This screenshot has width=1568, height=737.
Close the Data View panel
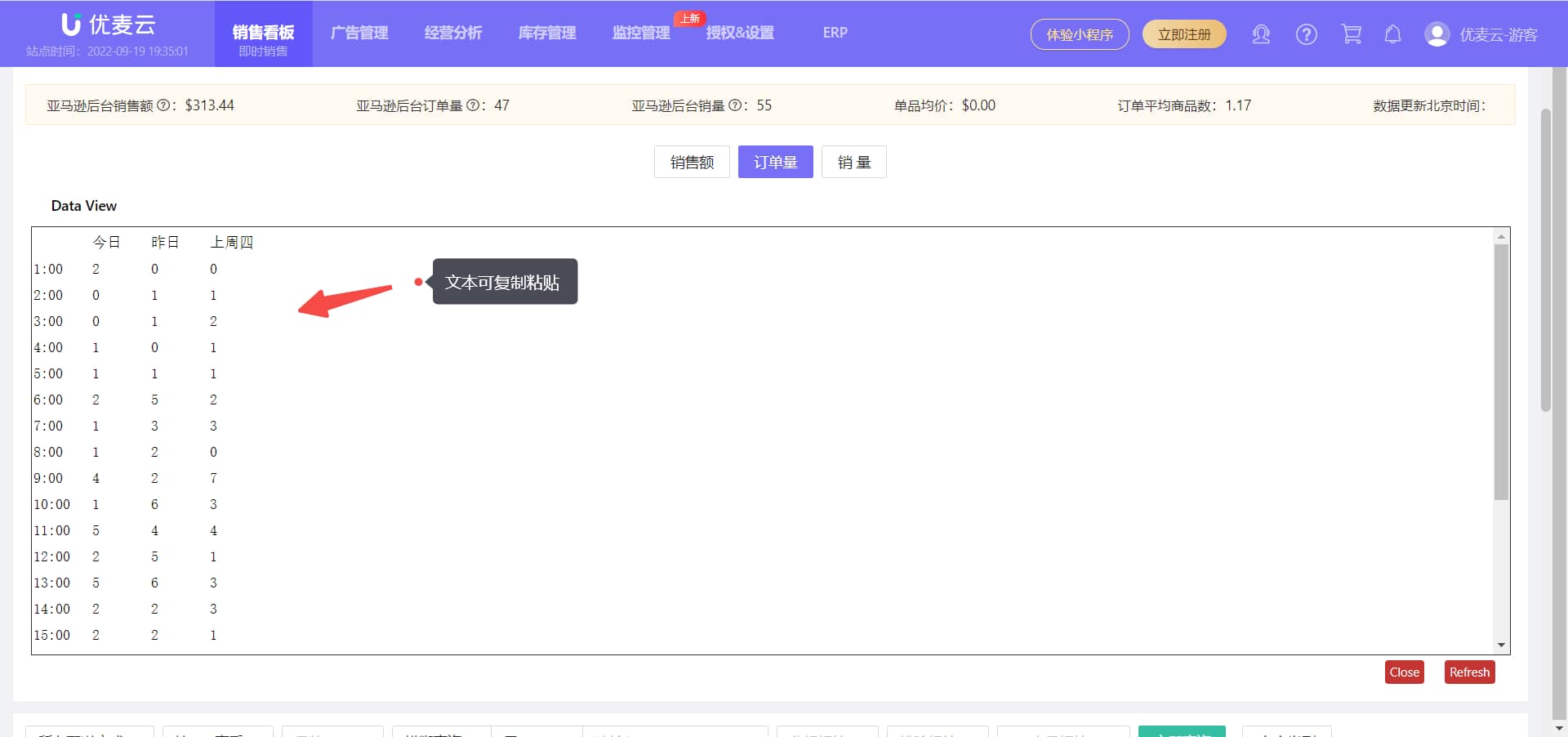tap(1404, 672)
